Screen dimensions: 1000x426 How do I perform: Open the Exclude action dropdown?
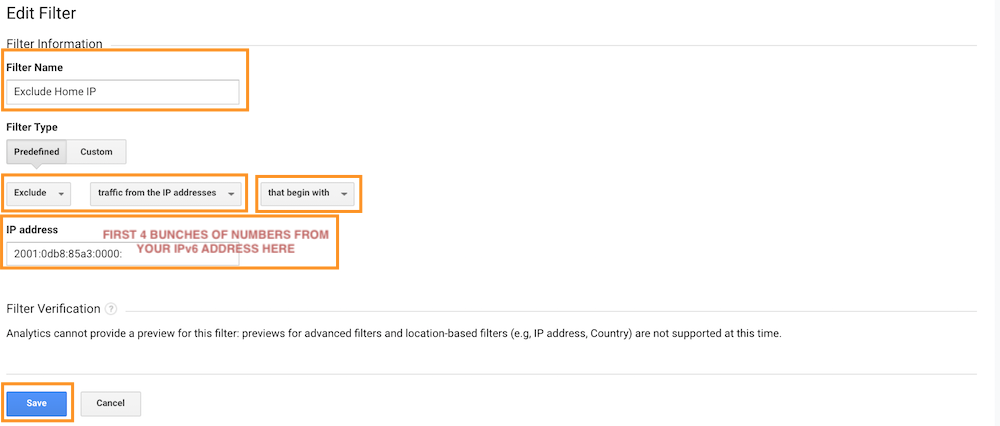(39, 193)
